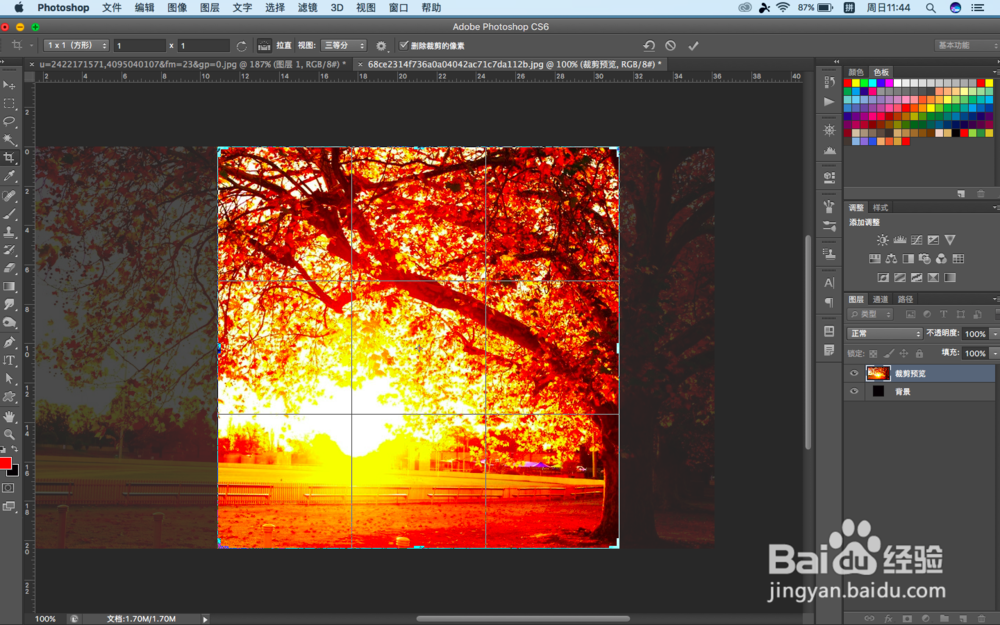Toggle pixel layer filter
This screenshot has width=1000, height=625.
pyautogui.click(x=910, y=314)
